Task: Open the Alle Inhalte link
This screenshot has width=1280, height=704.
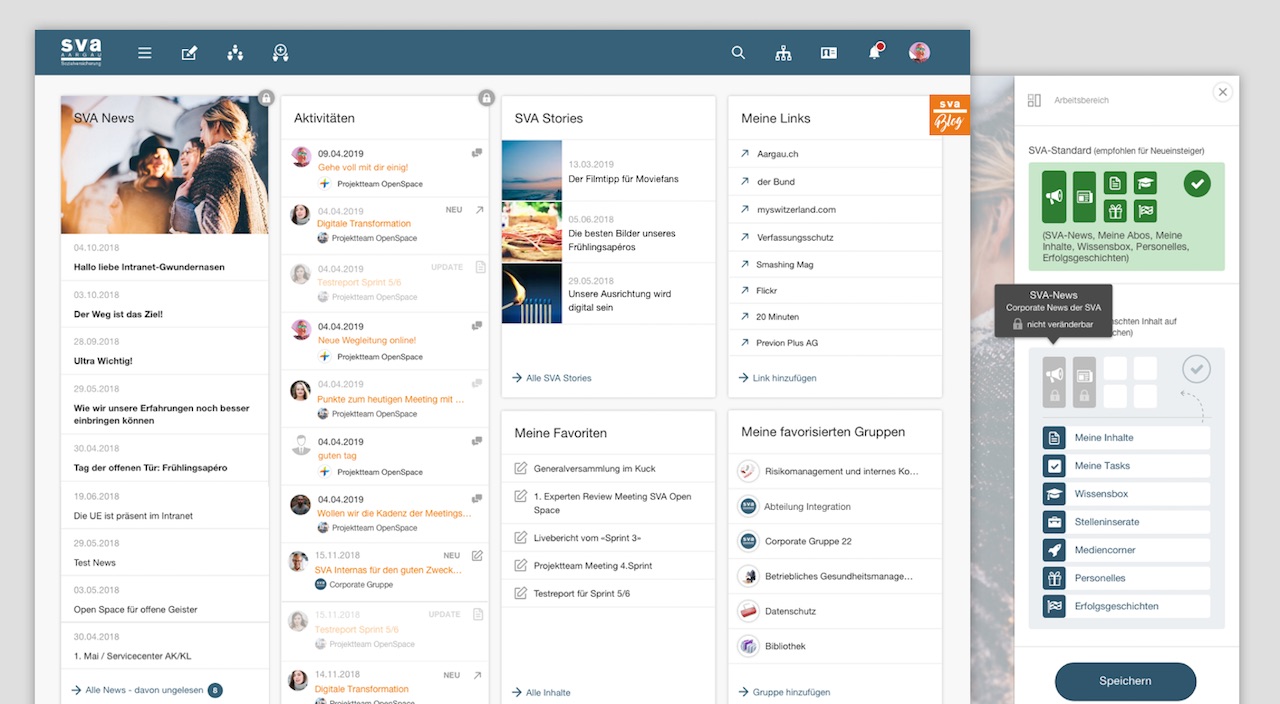Action: click(541, 692)
